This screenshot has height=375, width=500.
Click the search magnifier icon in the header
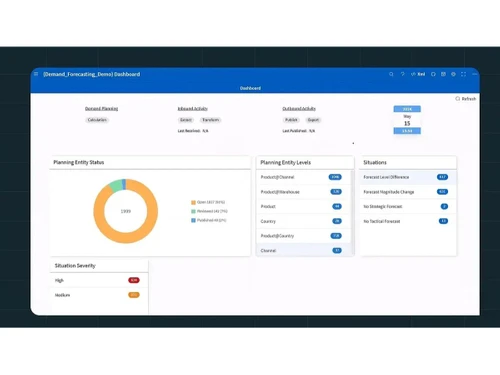click(x=391, y=74)
